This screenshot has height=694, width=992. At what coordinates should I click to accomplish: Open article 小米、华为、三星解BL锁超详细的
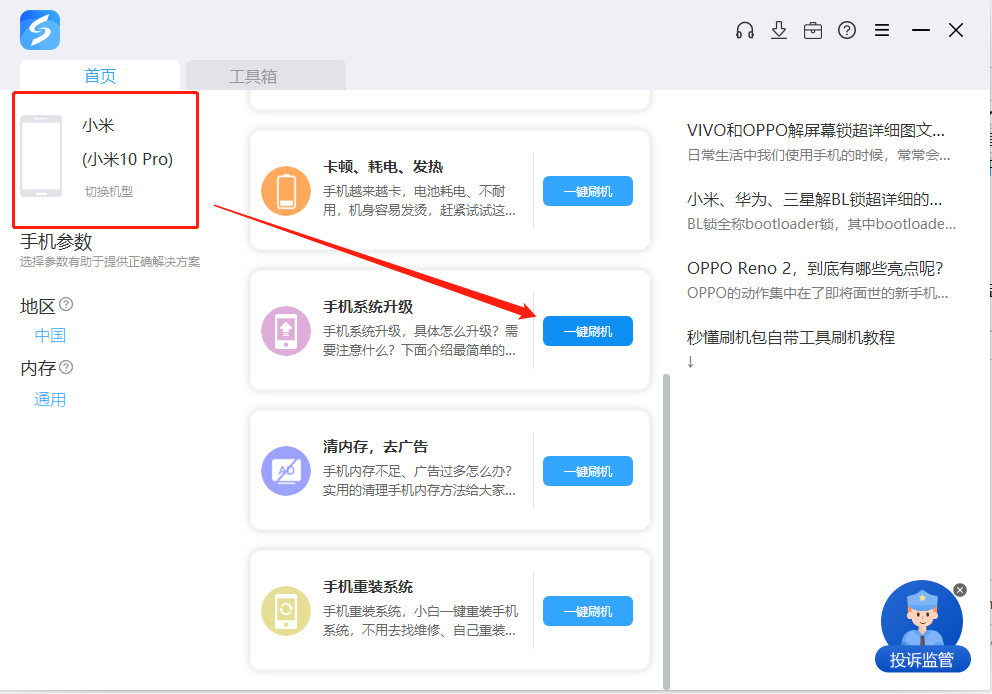814,199
